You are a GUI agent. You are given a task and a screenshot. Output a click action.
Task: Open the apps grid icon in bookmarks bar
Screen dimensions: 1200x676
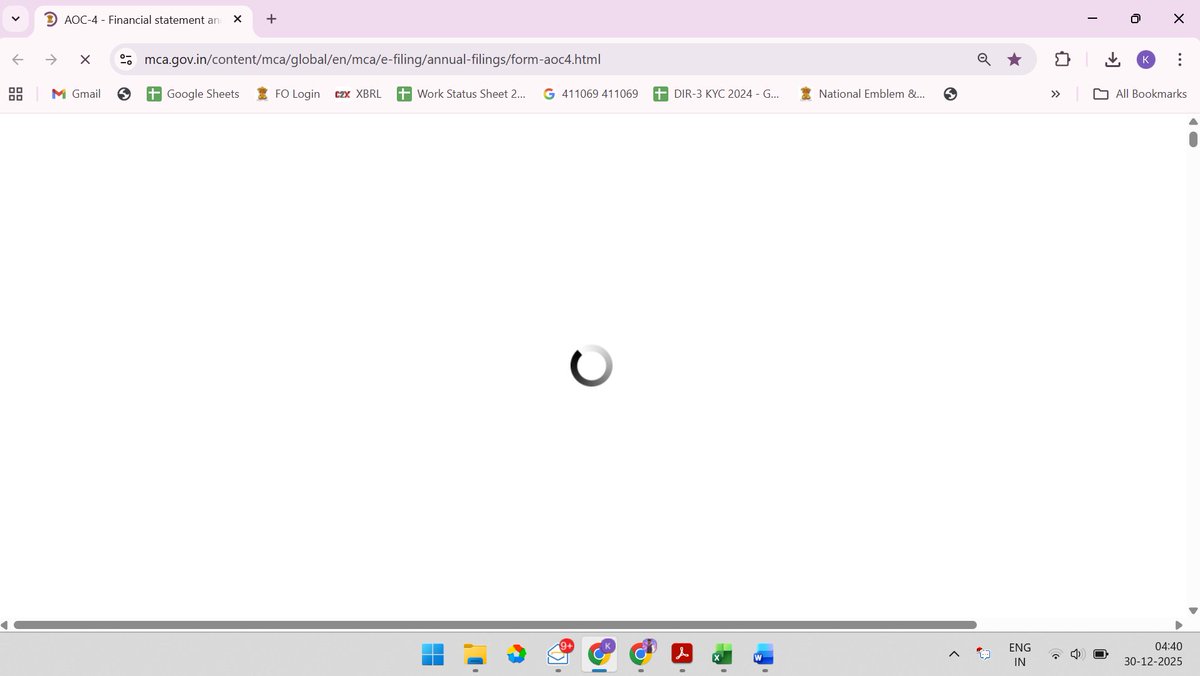point(16,94)
